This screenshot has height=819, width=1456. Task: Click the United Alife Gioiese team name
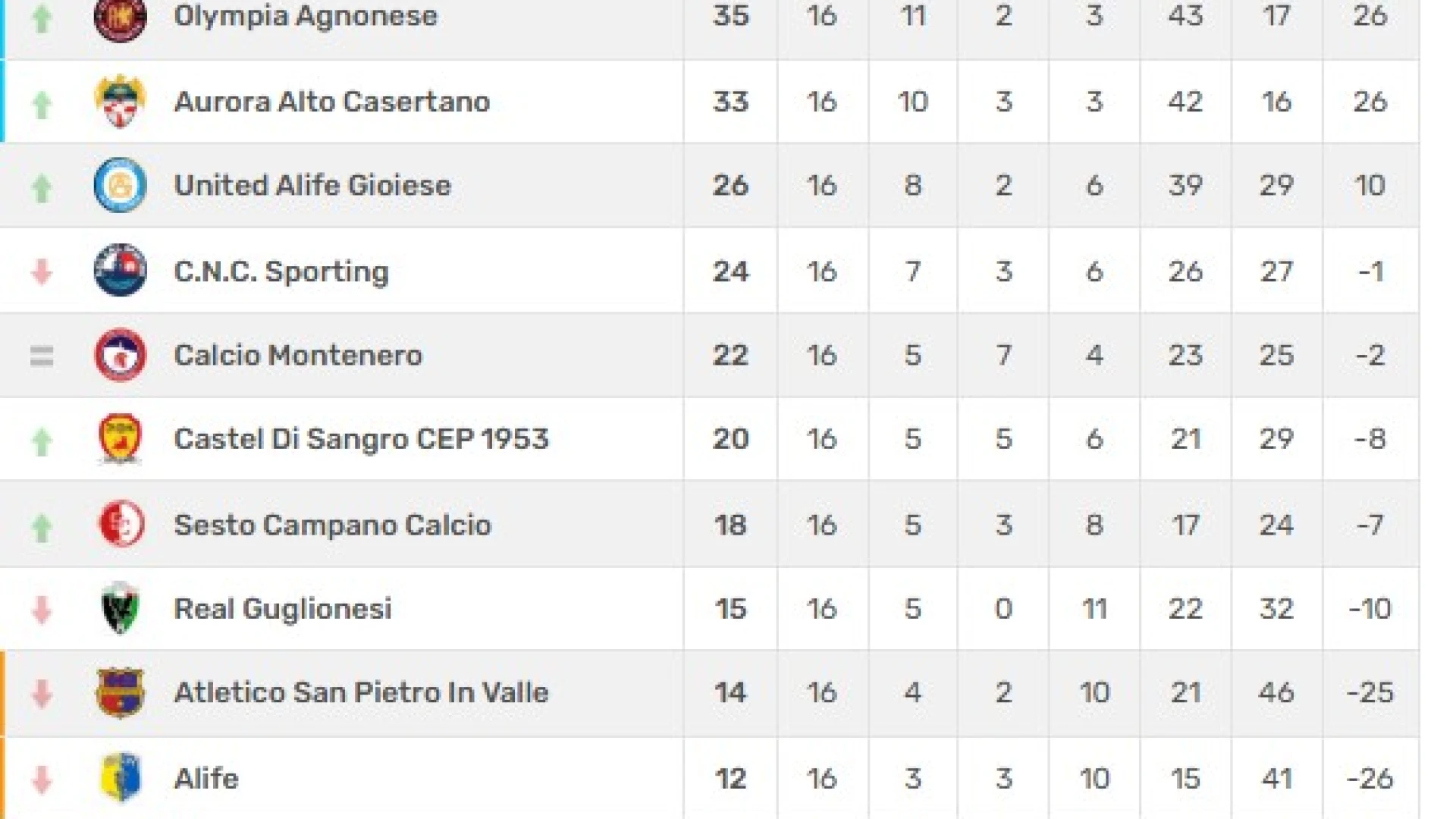312,185
